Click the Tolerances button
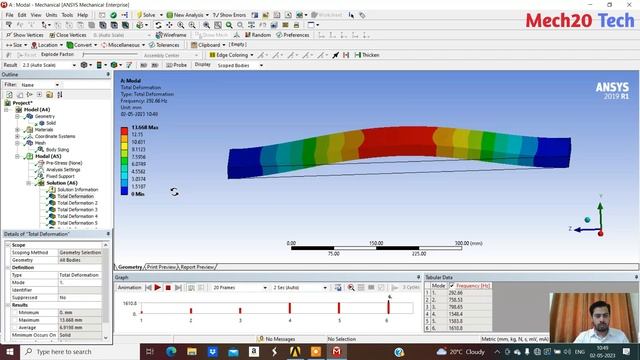 tap(164, 45)
